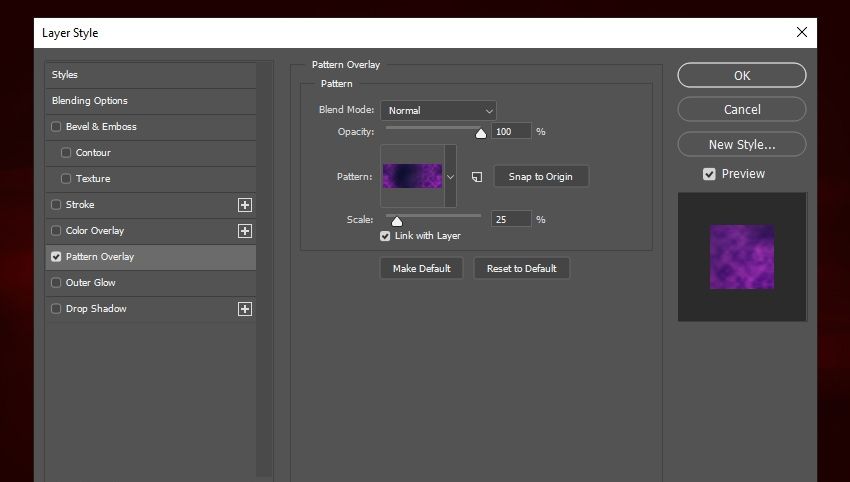
Task: Add another Color Overlay with plus icon
Action: click(245, 231)
